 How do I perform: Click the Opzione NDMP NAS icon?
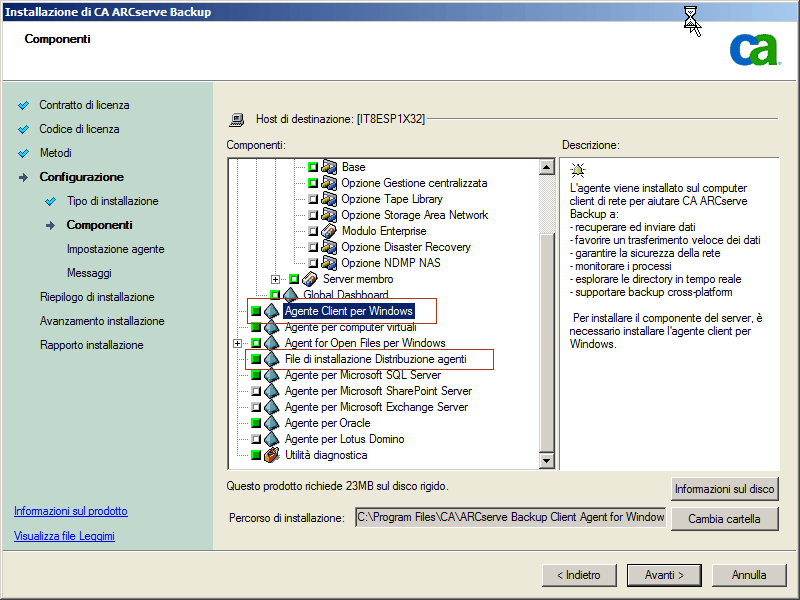[329, 263]
